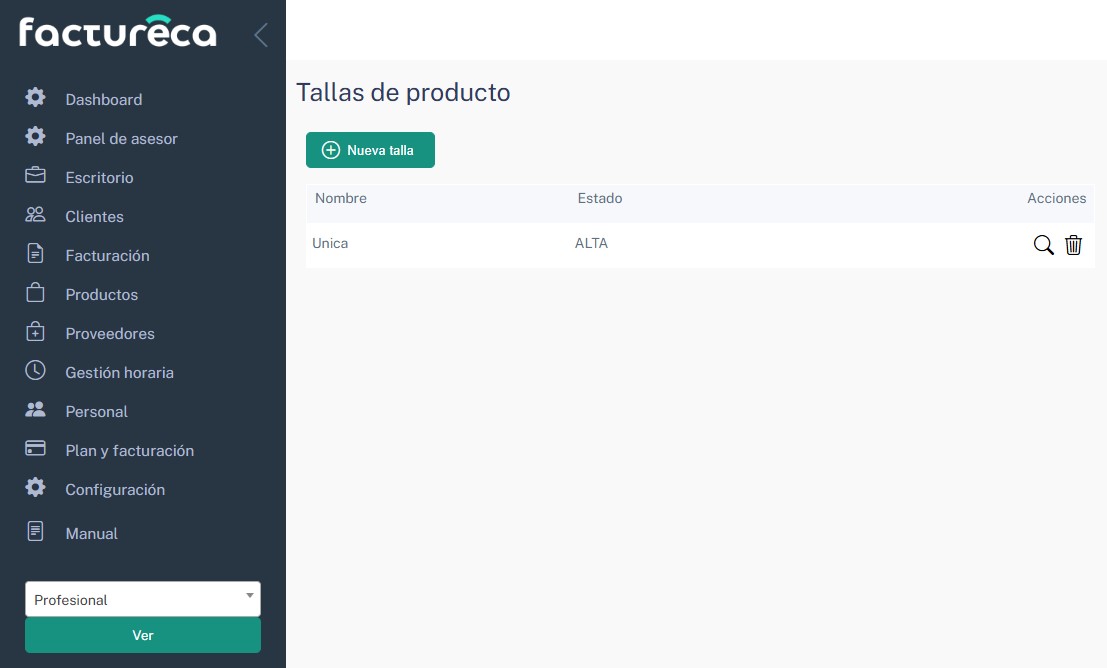The width and height of the screenshot is (1107, 668).
Task: Open the Profesional plan dropdown
Action: [x=142, y=599]
